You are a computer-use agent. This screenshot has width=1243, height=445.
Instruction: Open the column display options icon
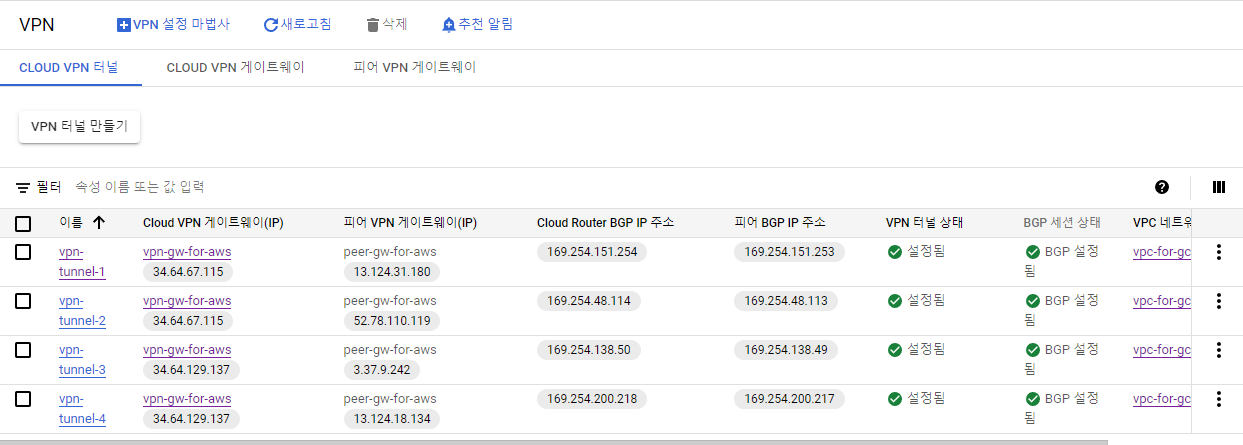[x=1219, y=187]
